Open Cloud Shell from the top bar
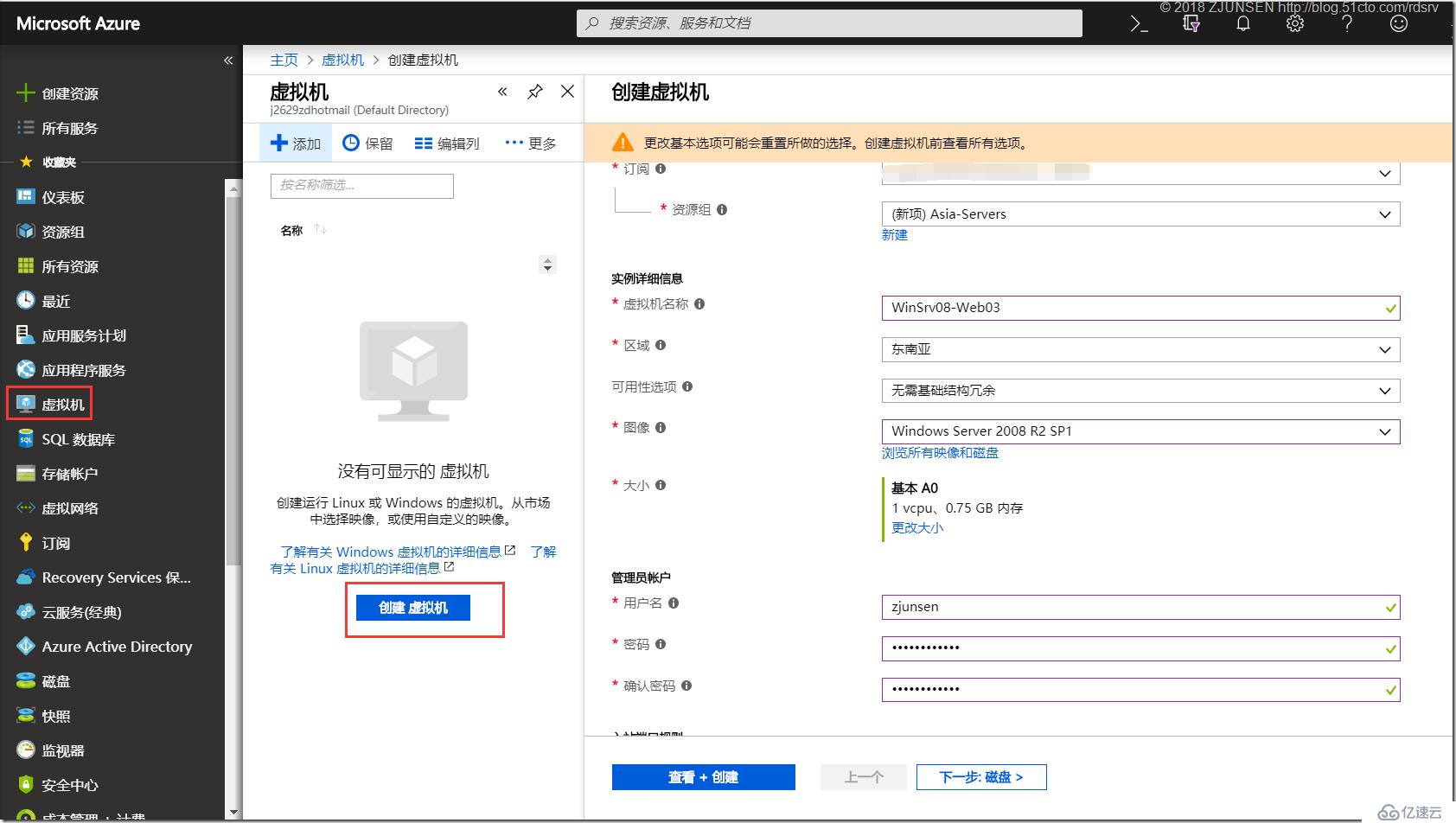 (1140, 24)
